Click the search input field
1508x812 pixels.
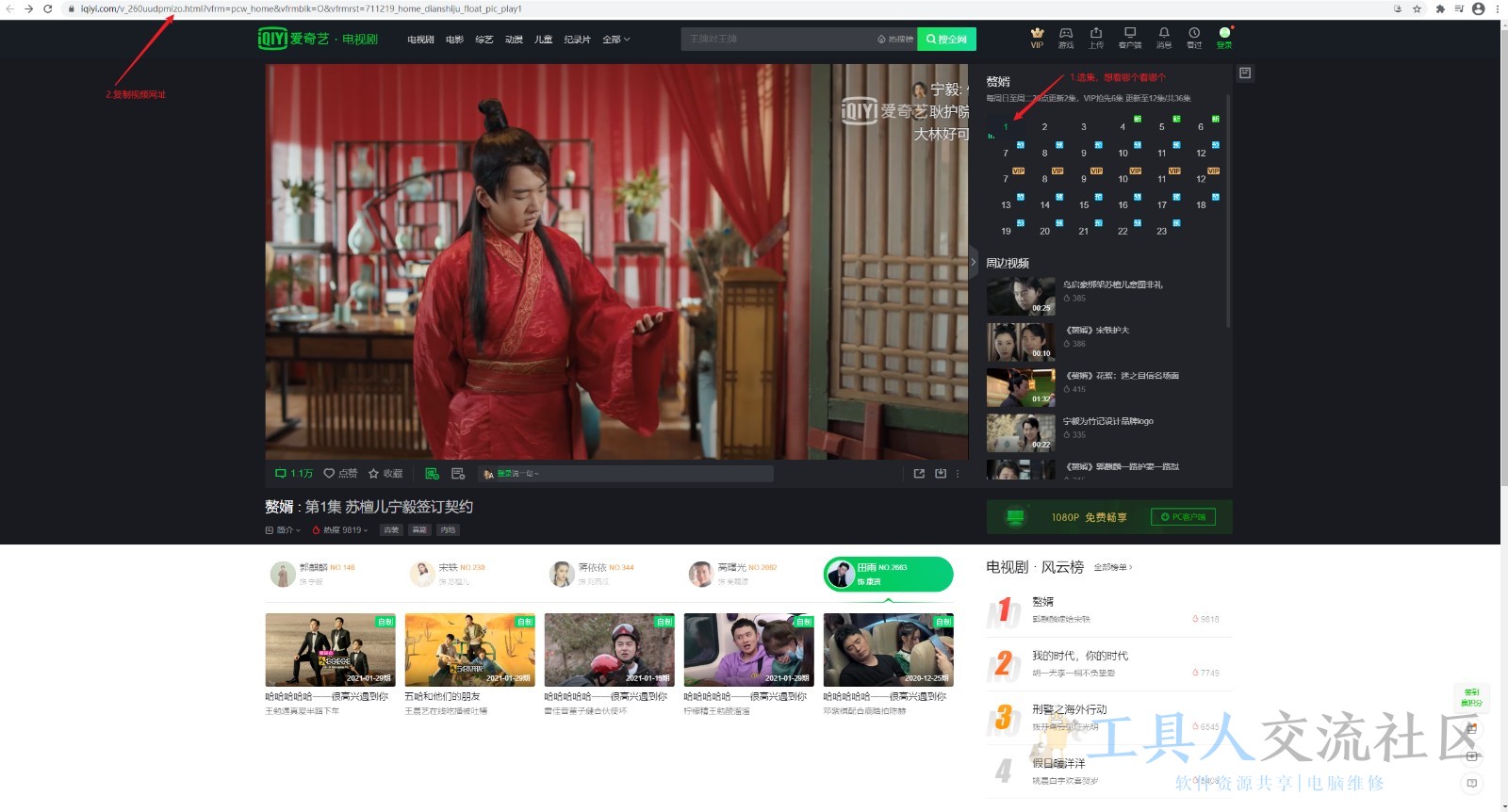pos(779,39)
